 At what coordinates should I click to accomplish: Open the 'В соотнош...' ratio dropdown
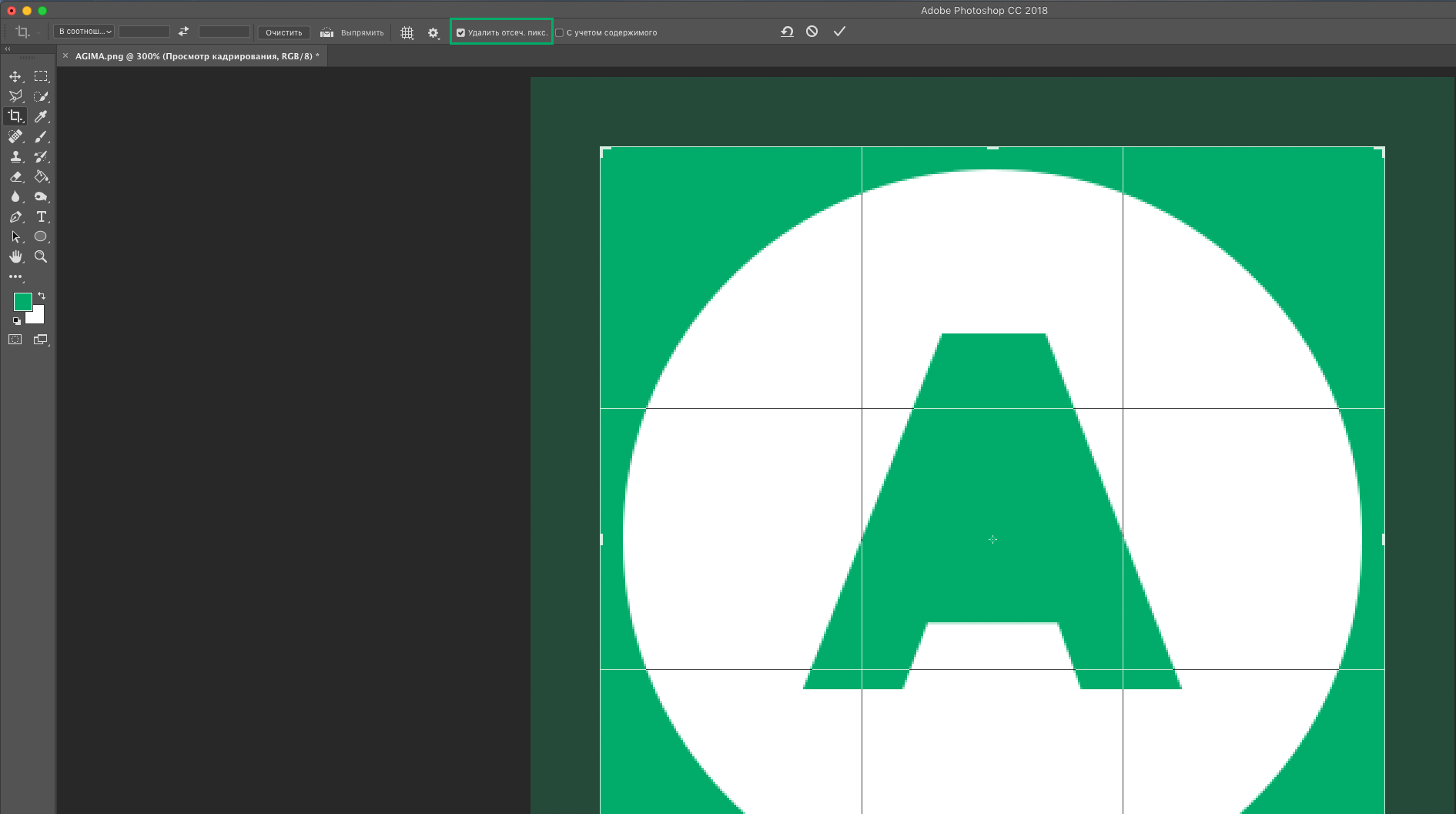point(85,32)
